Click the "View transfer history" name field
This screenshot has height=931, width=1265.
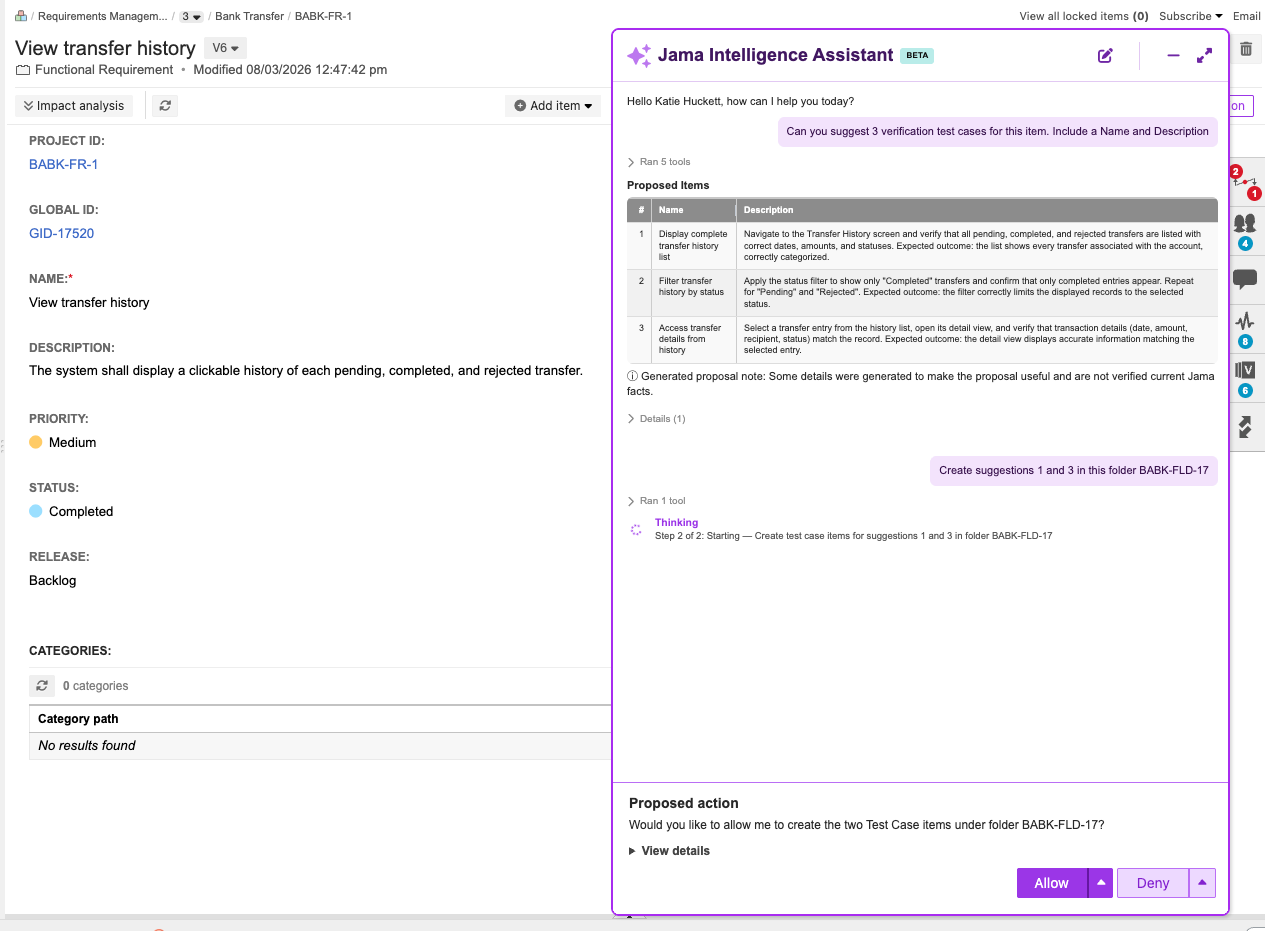[x=89, y=302]
